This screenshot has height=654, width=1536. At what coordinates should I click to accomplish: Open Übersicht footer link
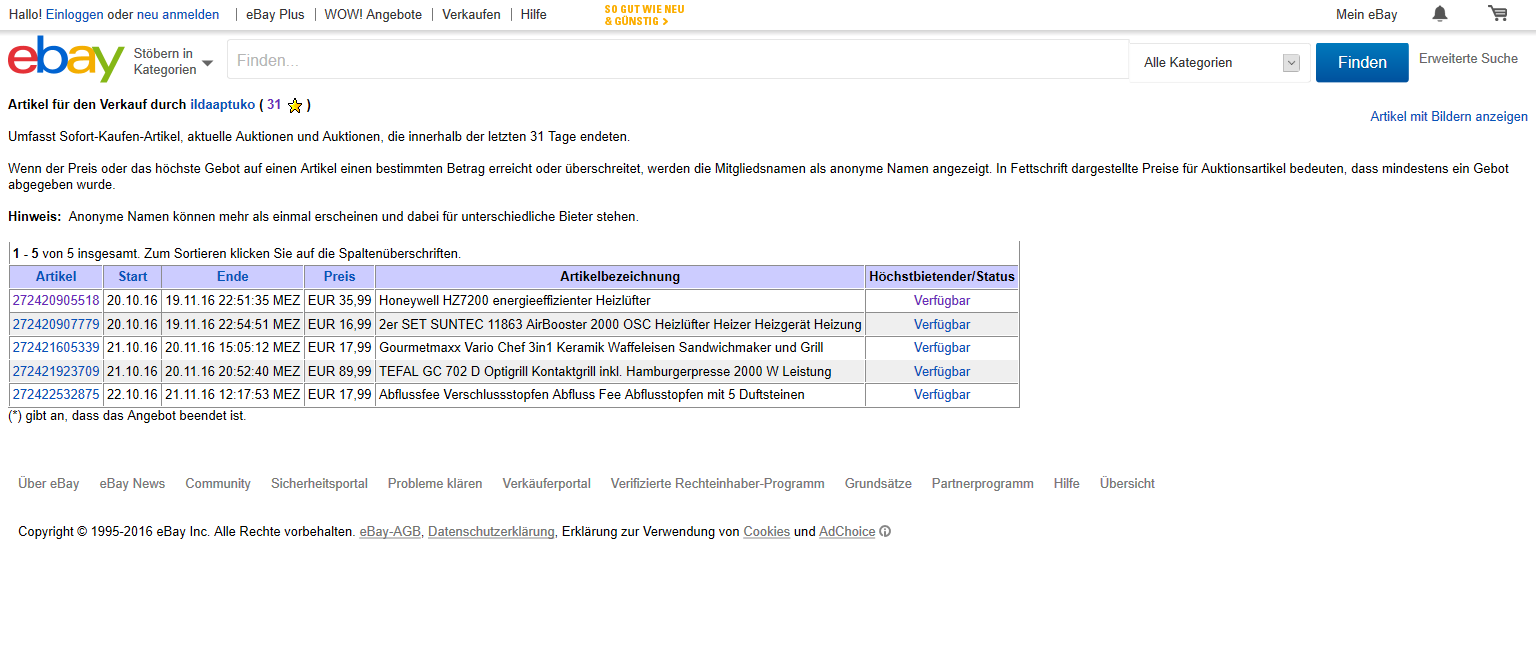(1127, 483)
